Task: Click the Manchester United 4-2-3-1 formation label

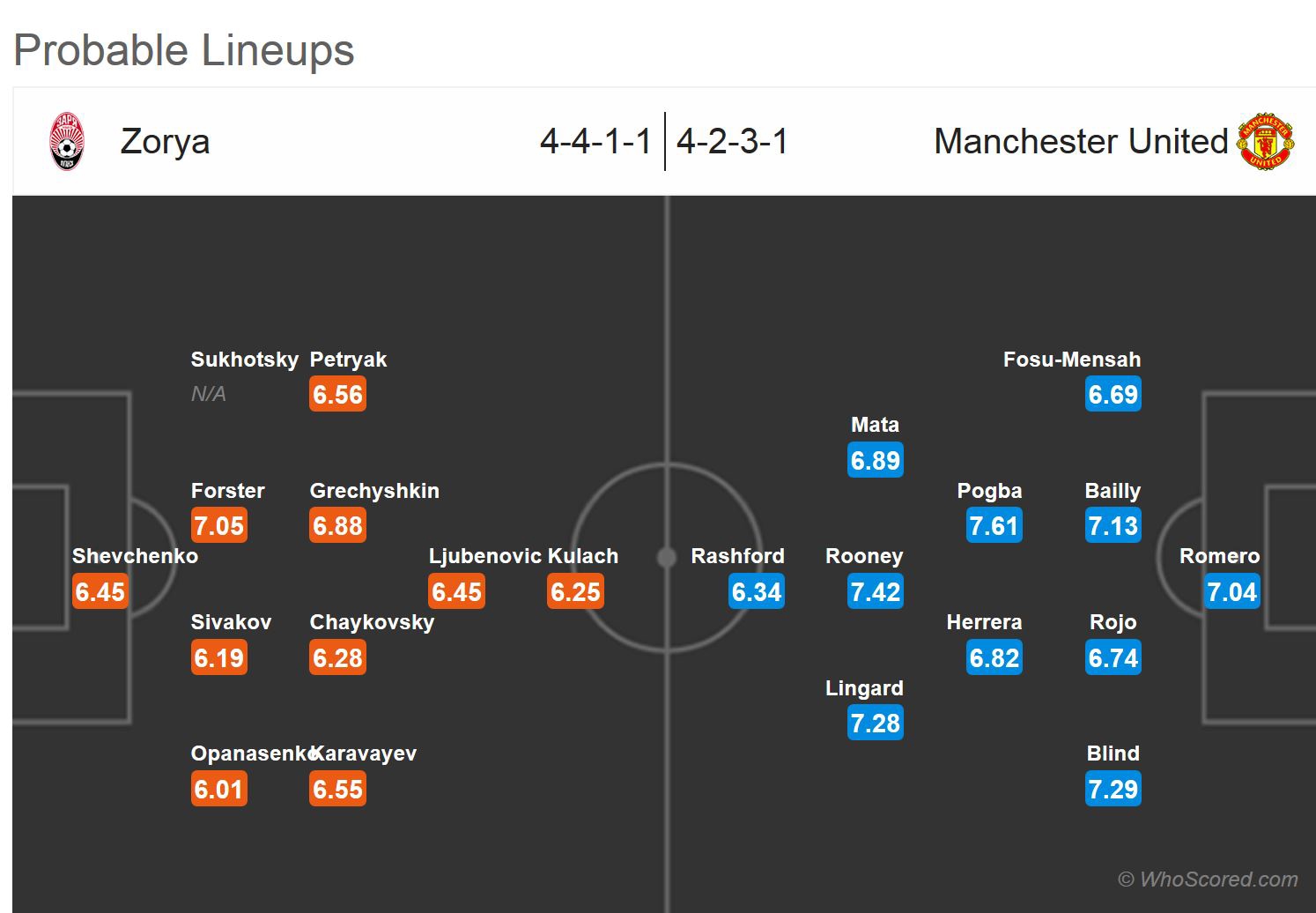Action: pyautogui.click(x=732, y=141)
